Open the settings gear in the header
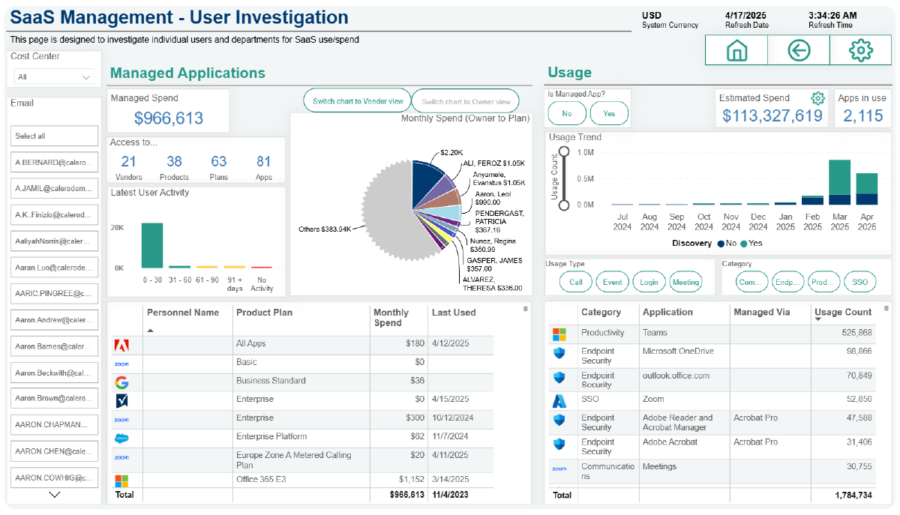 (x=860, y=51)
